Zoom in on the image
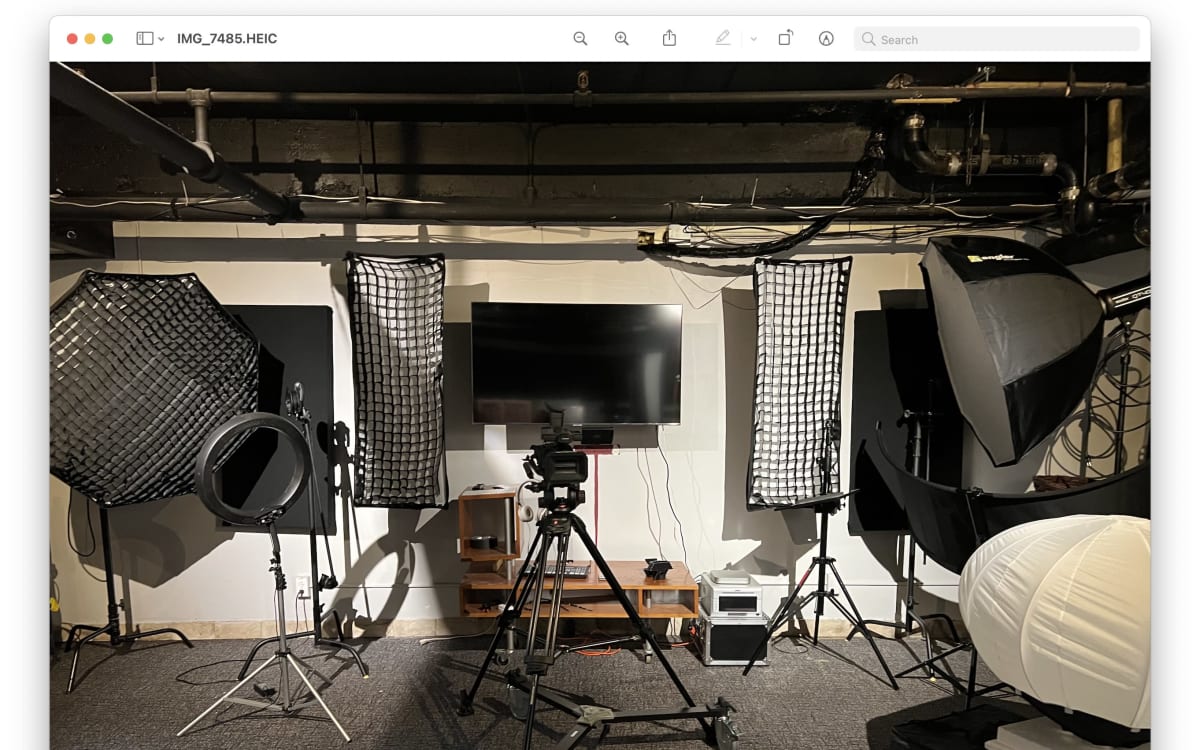This screenshot has width=1200, height=750. click(x=622, y=39)
